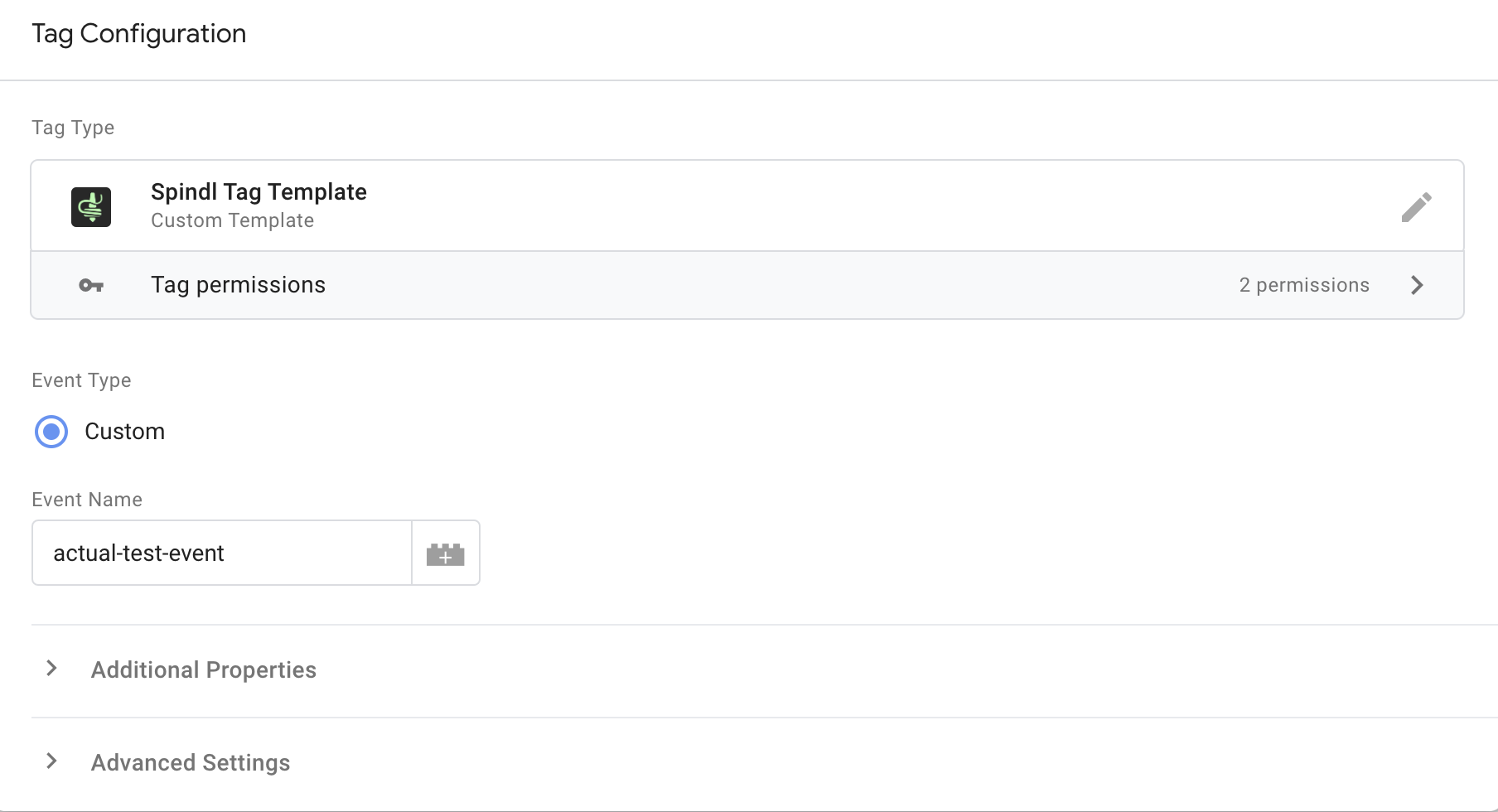This screenshot has width=1498, height=812.
Task: Expand Advanced Settings with its chevron
Action: coord(52,761)
